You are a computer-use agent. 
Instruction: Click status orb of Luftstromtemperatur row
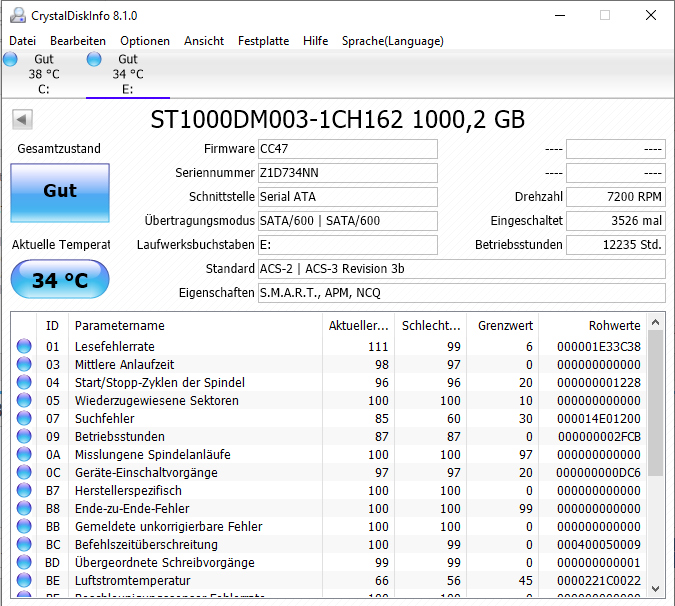(24, 581)
